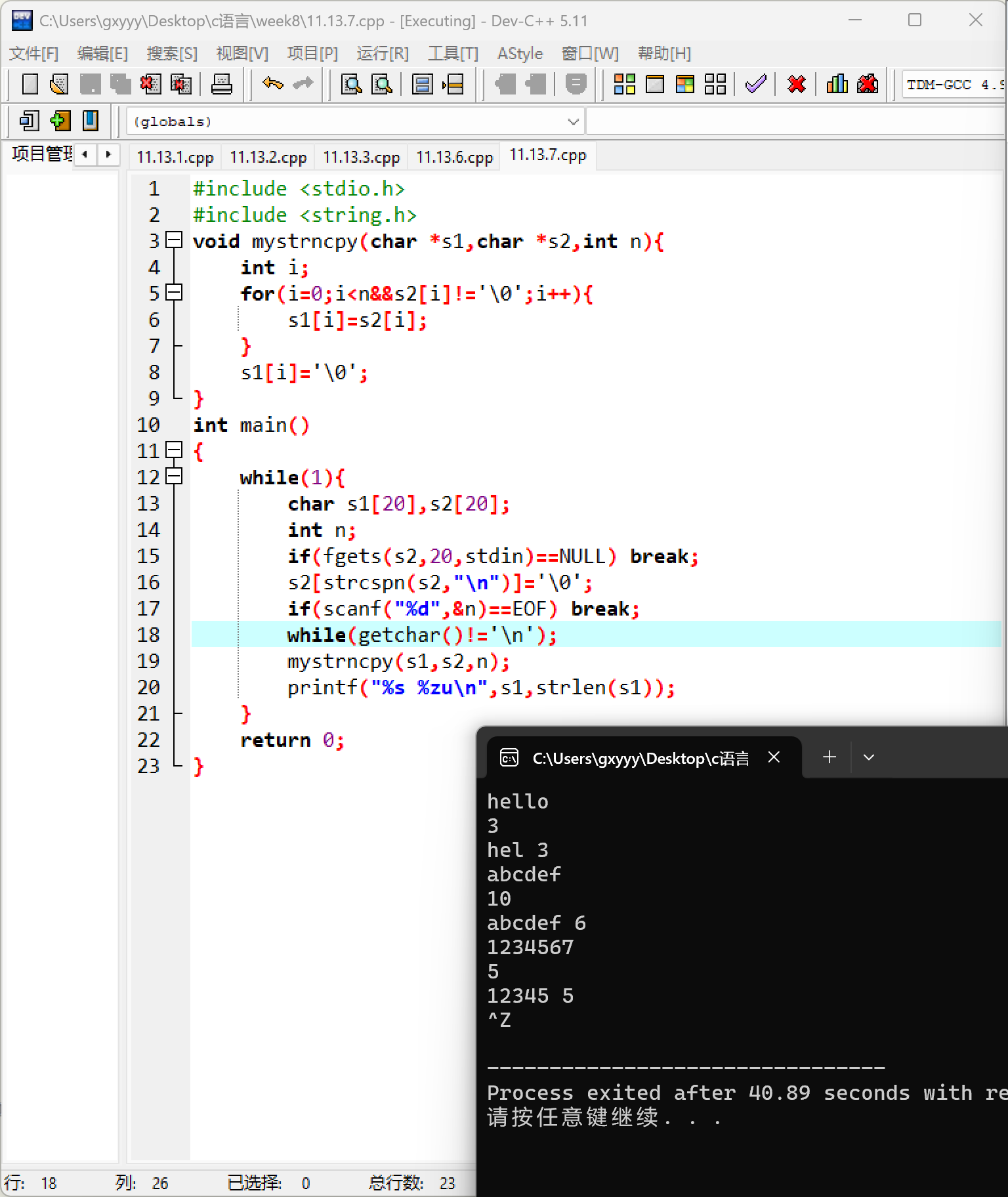Open the (globals) scope dropdown
Image resolution: width=1008 pixels, height=1197 pixels.
click(354, 121)
